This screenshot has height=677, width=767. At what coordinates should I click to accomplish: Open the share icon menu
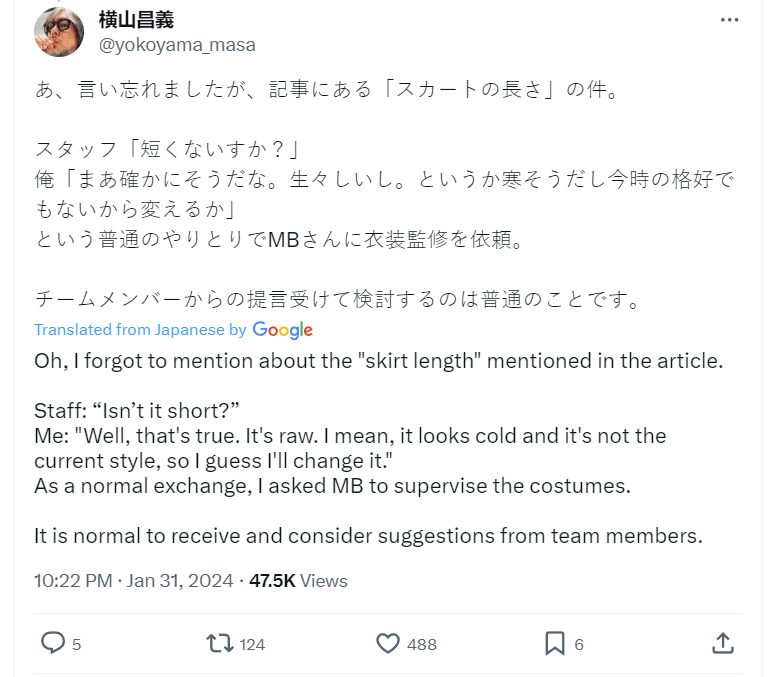pos(725,643)
